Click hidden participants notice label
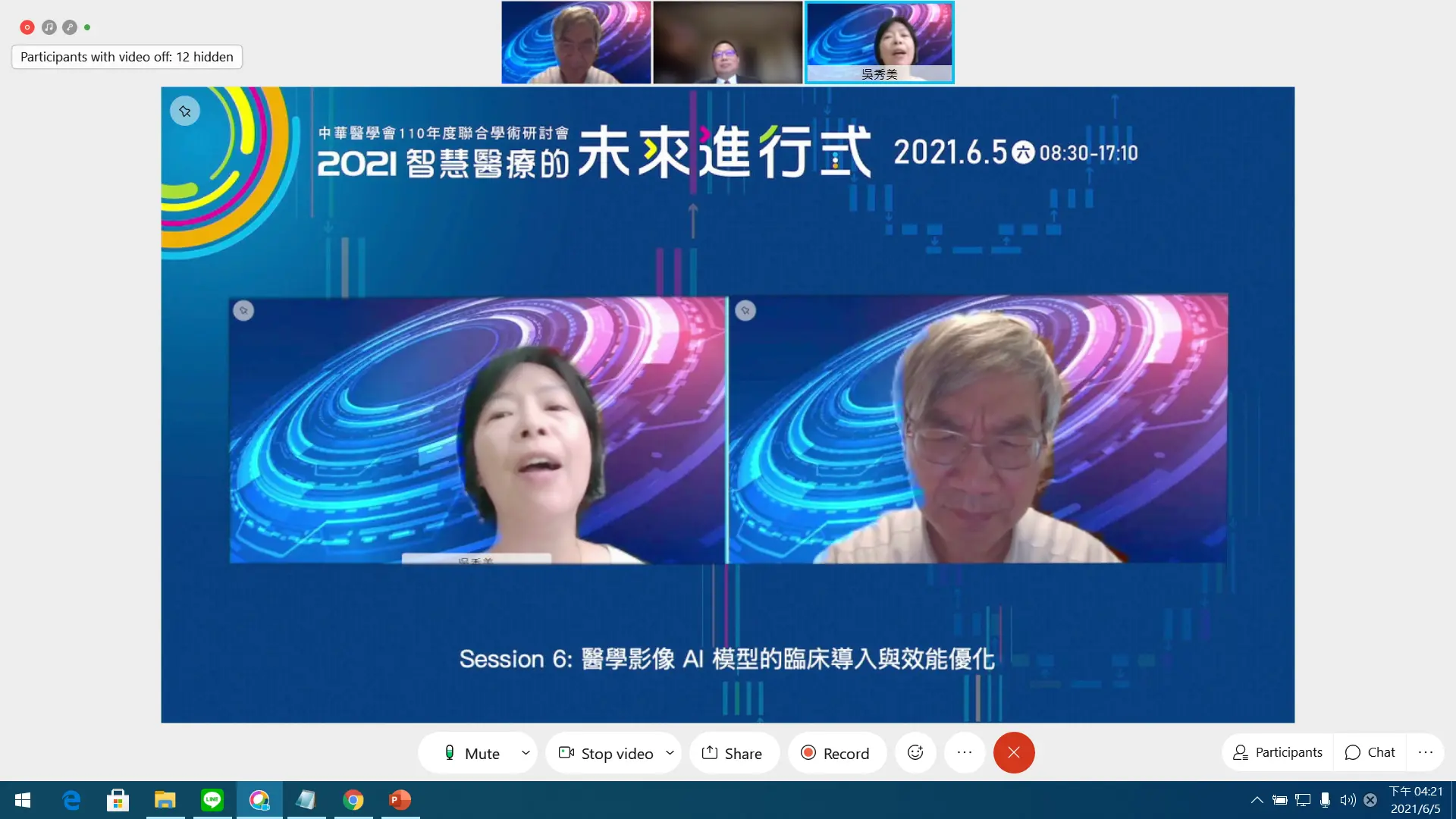 127,57
